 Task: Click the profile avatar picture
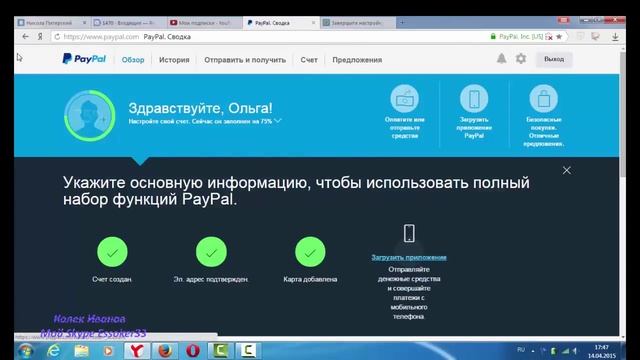(89, 116)
